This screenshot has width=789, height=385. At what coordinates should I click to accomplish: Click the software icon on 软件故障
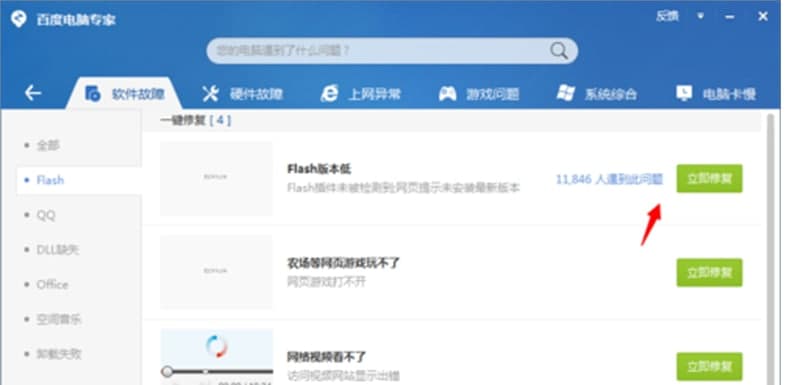click(93, 94)
